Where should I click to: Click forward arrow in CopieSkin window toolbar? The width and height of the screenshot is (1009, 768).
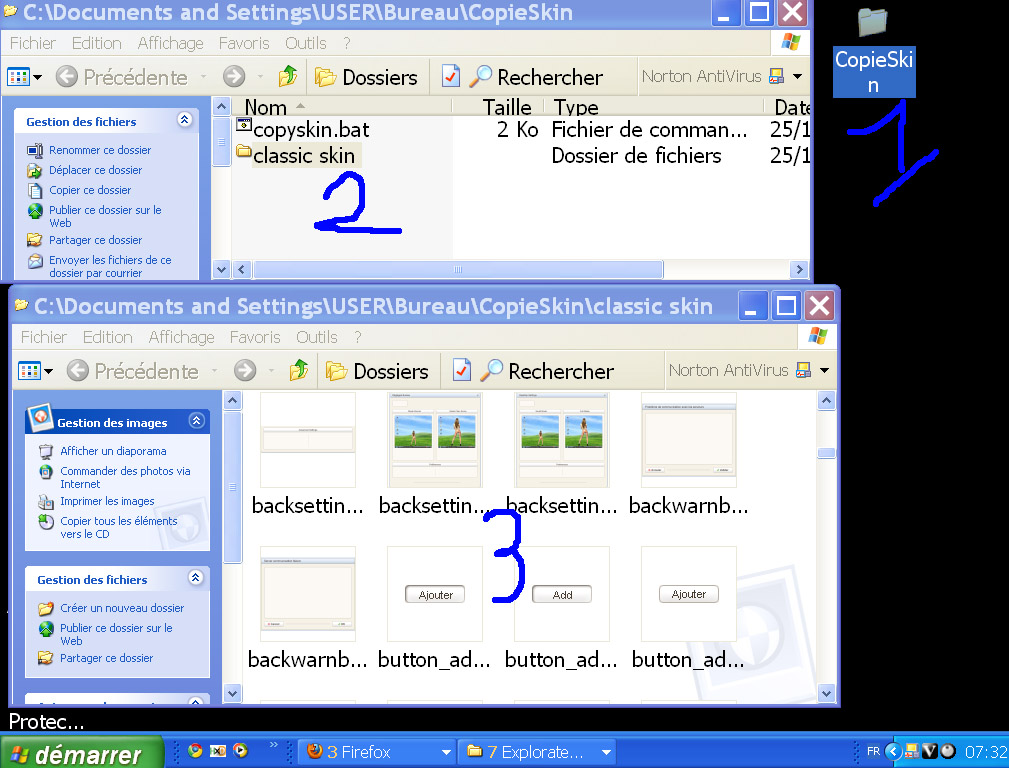click(x=234, y=77)
